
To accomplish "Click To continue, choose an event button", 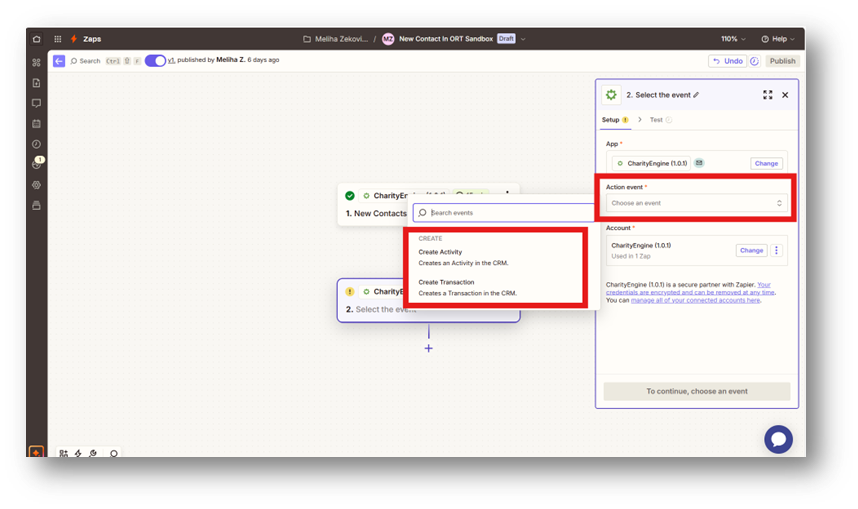I will 697,391.
